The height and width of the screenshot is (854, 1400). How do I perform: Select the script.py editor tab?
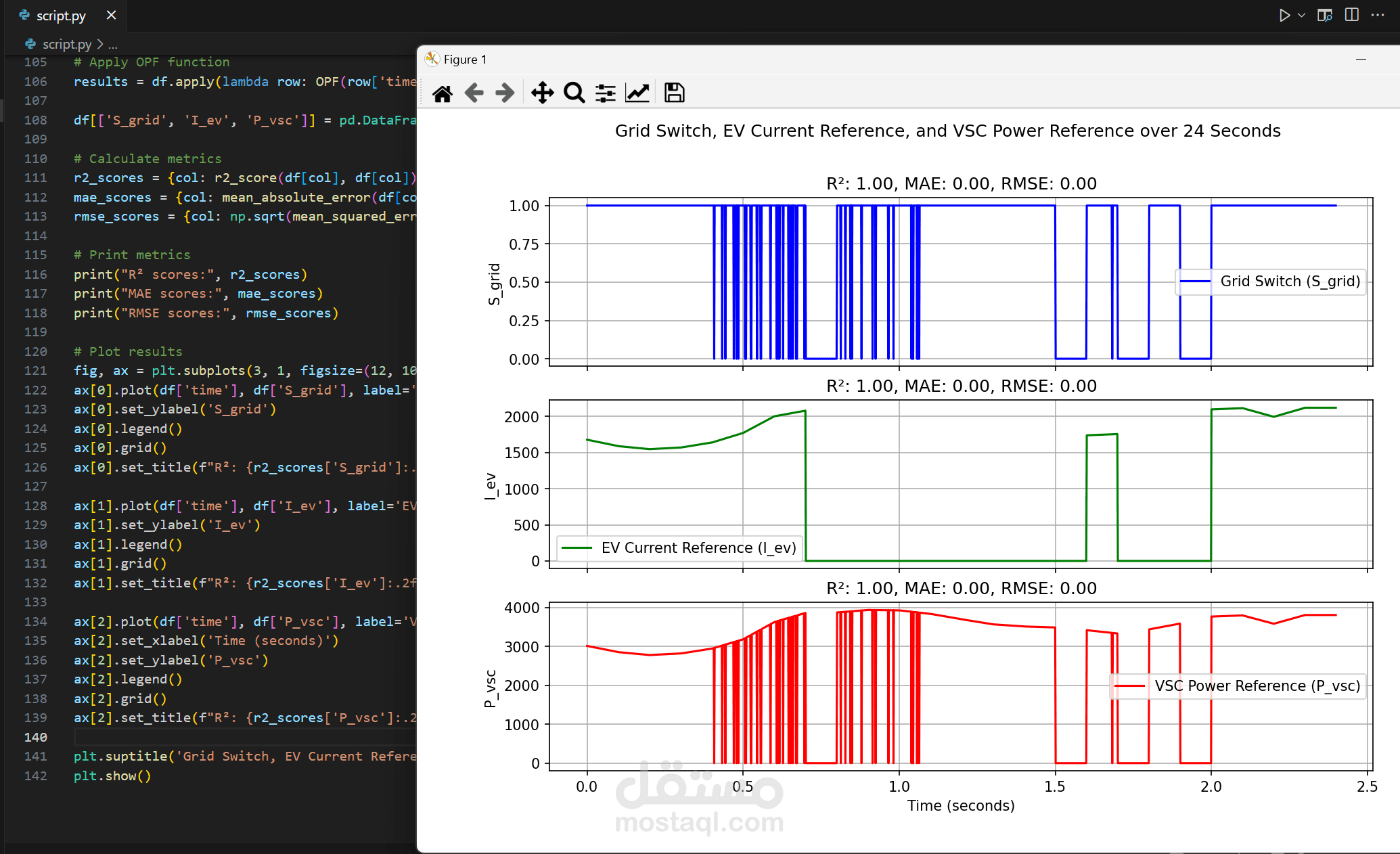click(60, 15)
